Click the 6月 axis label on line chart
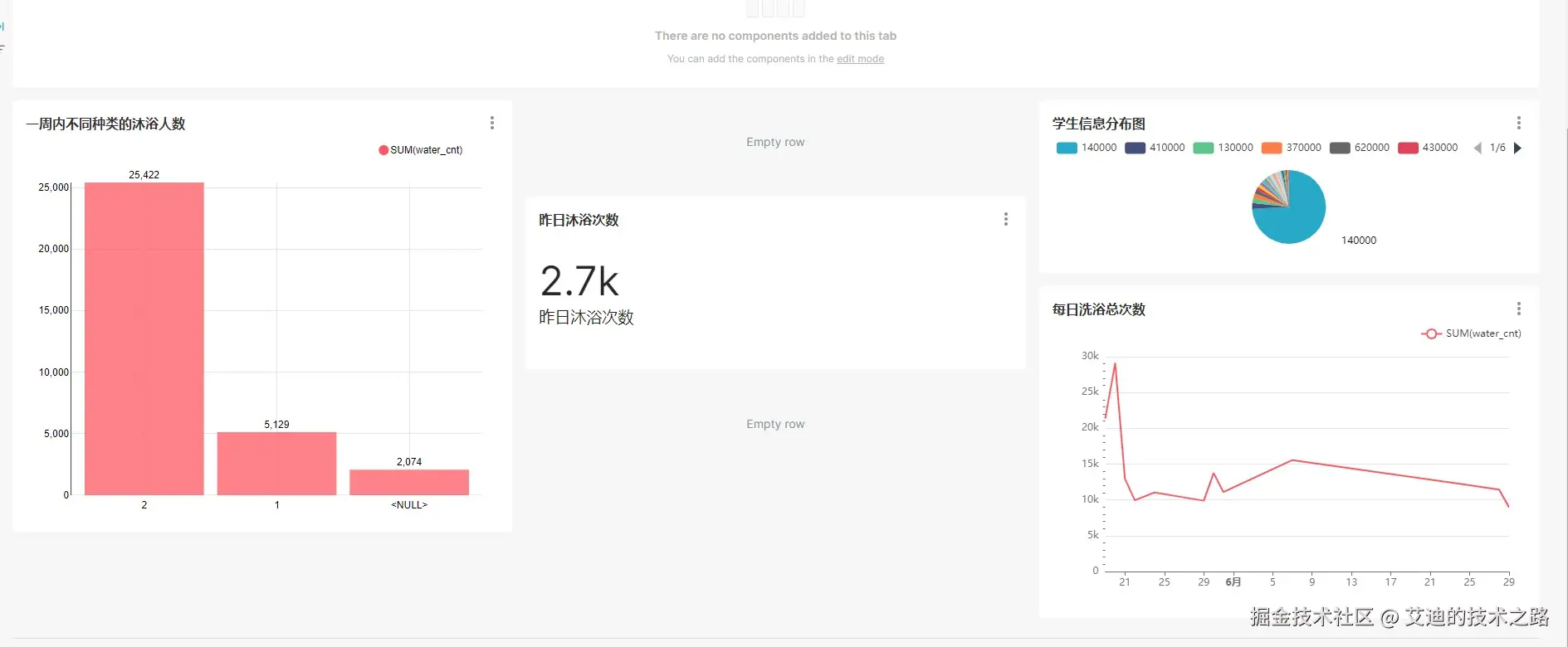The height and width of the screenshot is (647, 1568). click(x=1233, y=582)
